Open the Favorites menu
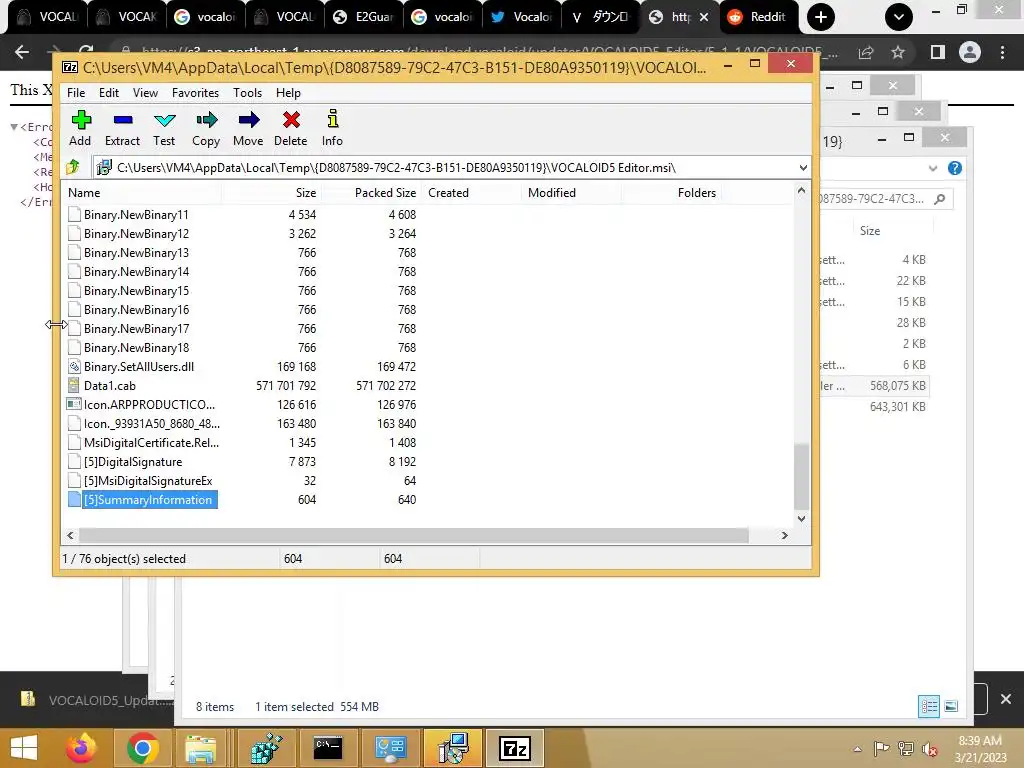 [195, 93]
